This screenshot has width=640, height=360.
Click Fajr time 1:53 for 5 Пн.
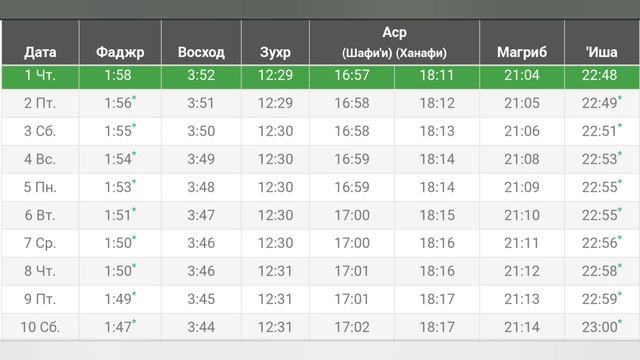[x=118, y=187]
